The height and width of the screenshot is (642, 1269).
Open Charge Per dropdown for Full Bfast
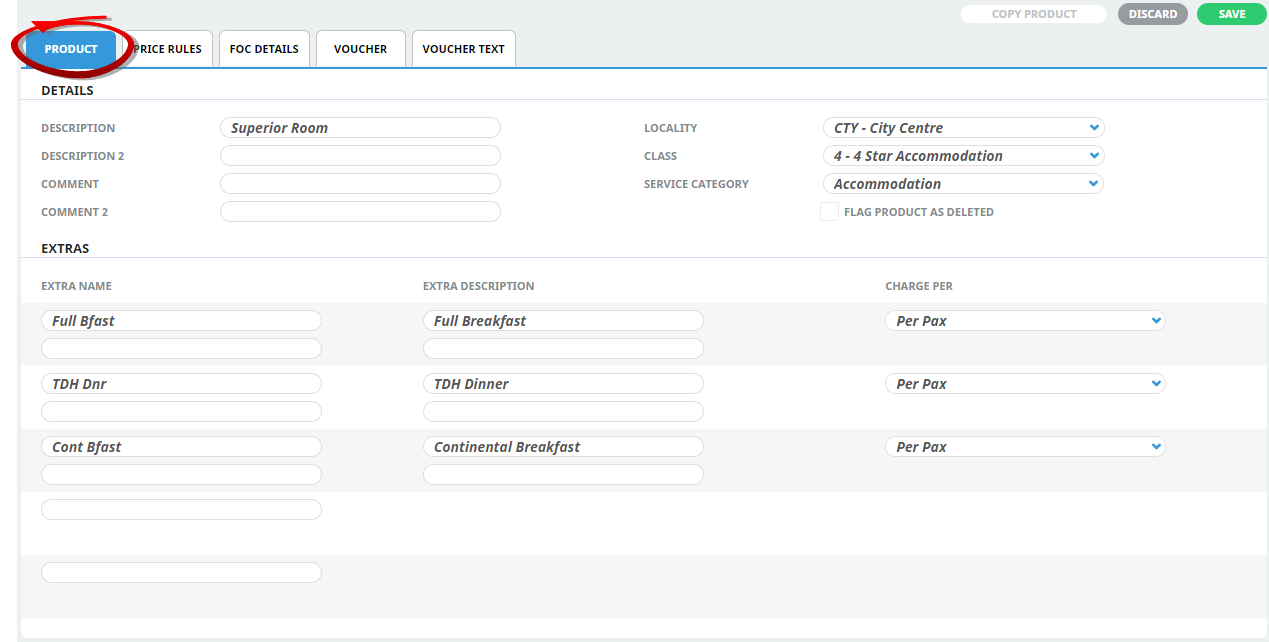[1024, 321]
